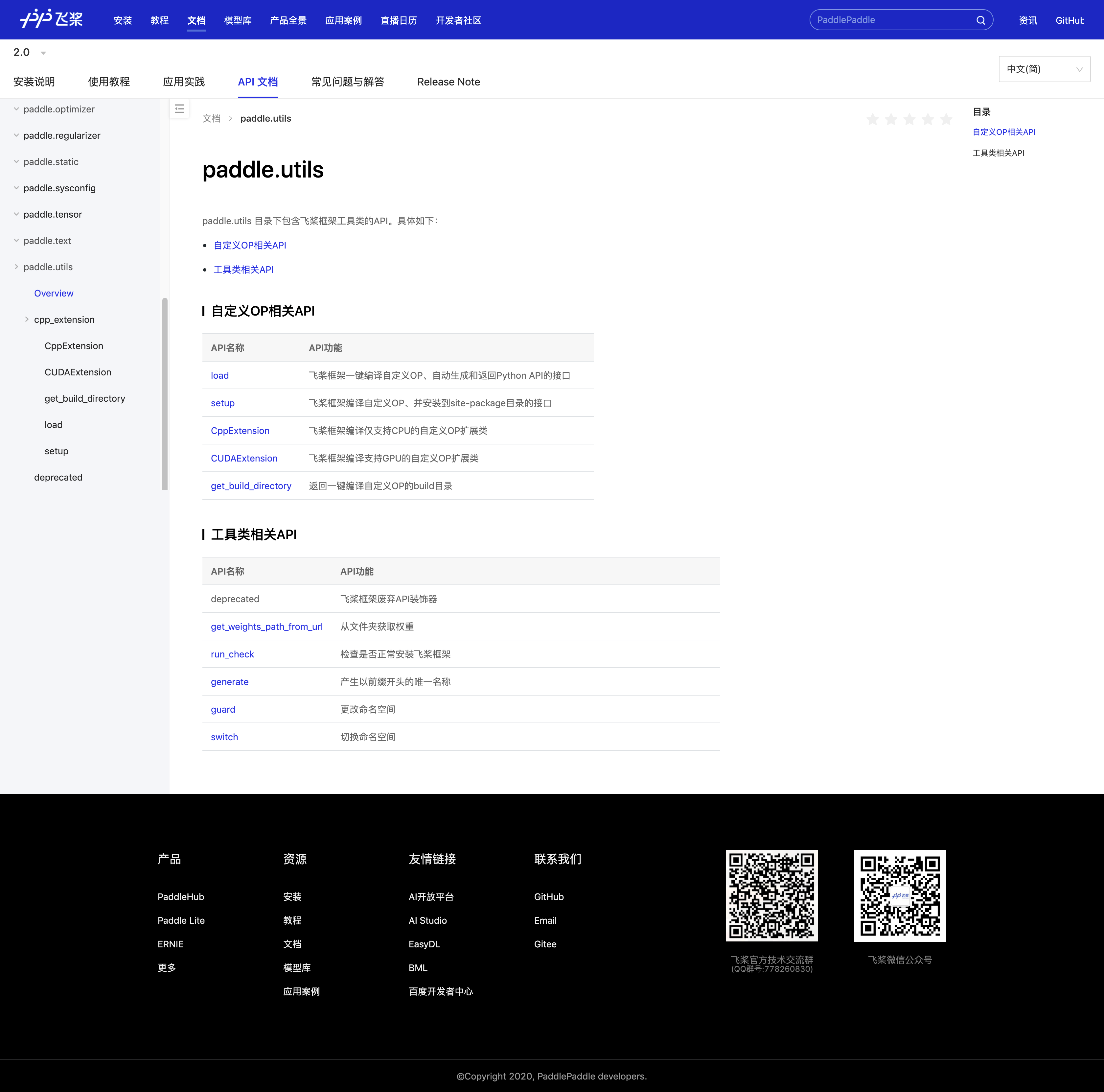
Task: Open the 模型库 top navigation item
Action: tap(238, 21)
